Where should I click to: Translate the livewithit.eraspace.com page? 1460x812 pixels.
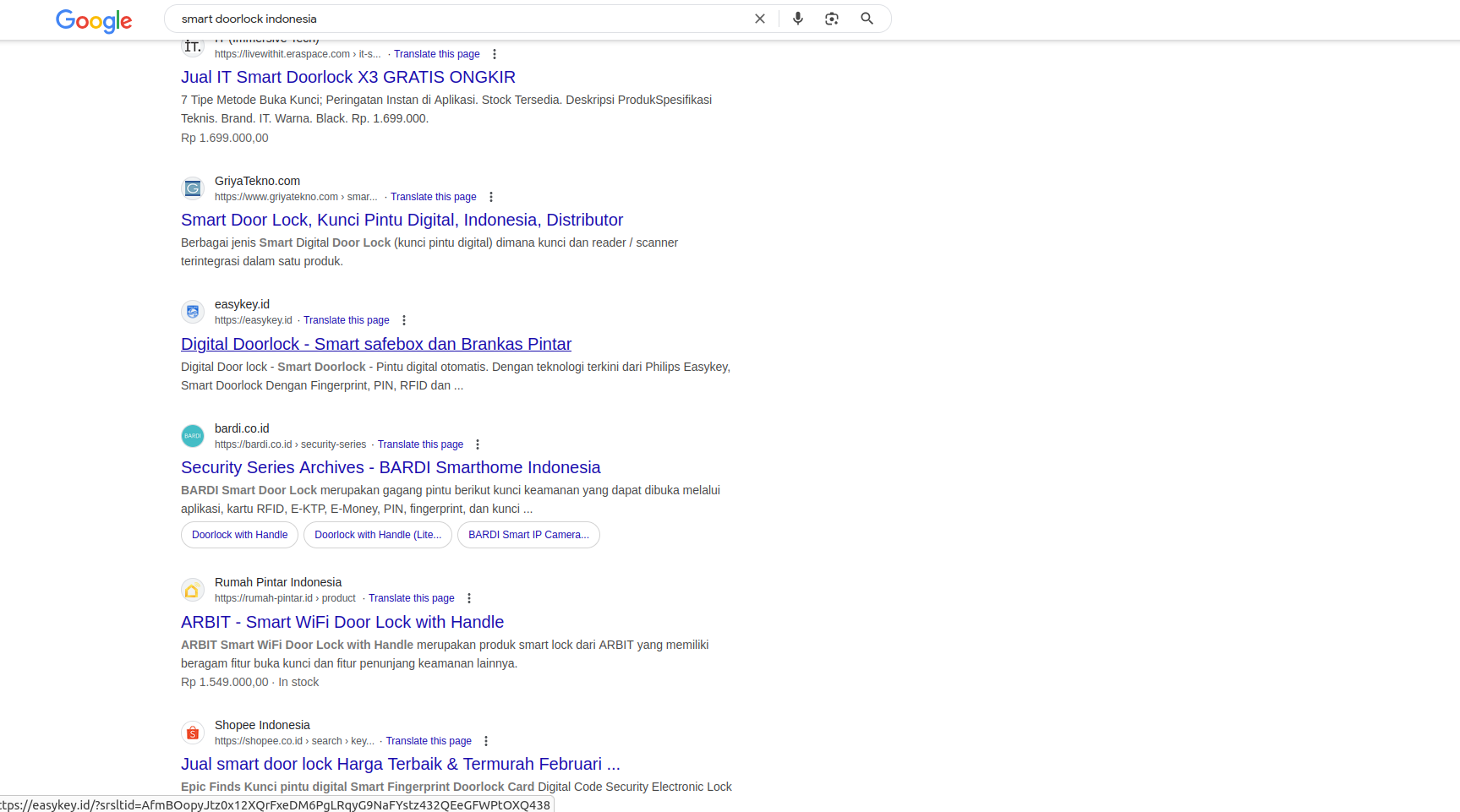point(437,54)
